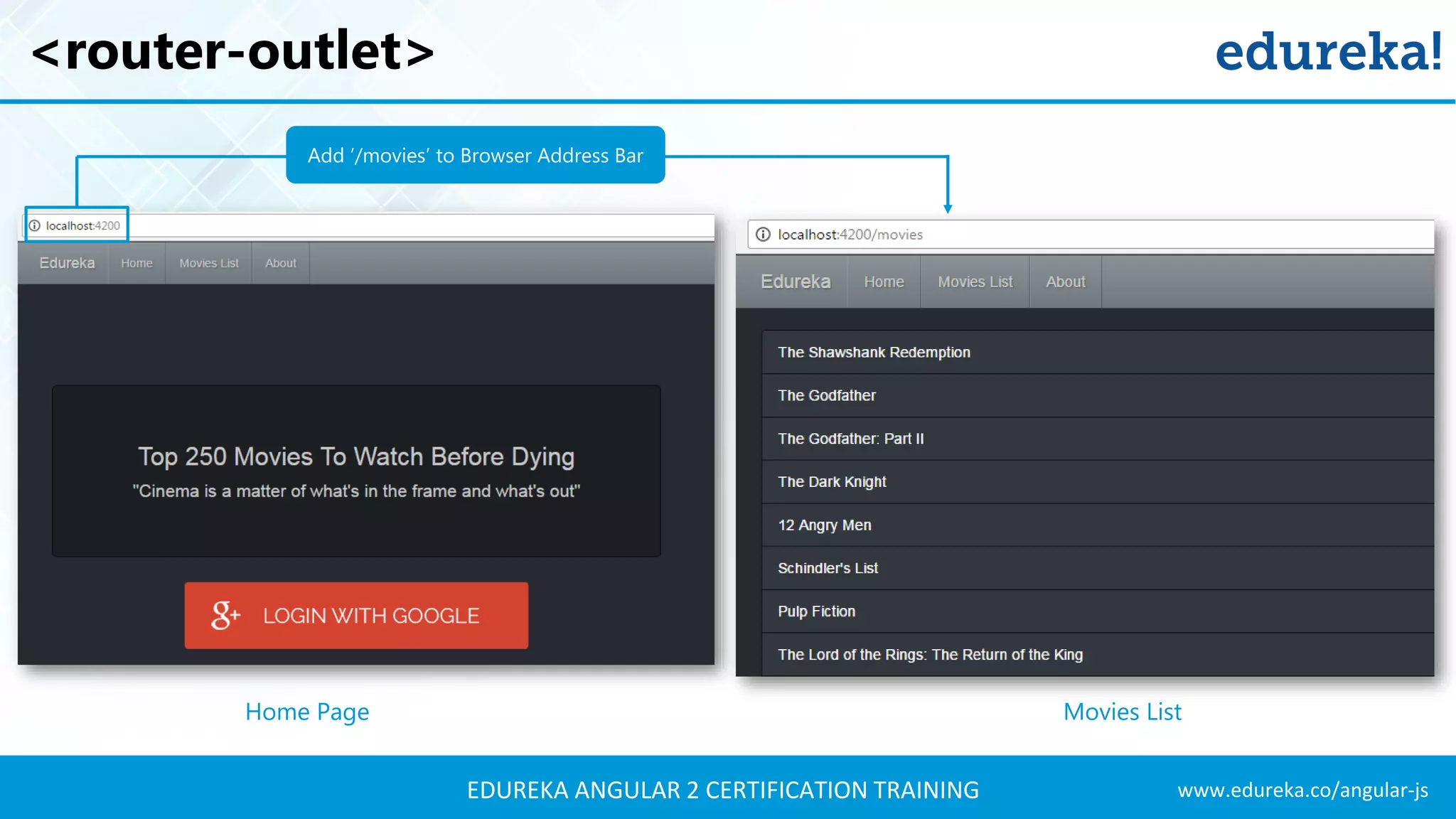The width and height of the screenshot is (1456, 819).
Task: Click Login With Google button
Action: click(x=356, y=616)
